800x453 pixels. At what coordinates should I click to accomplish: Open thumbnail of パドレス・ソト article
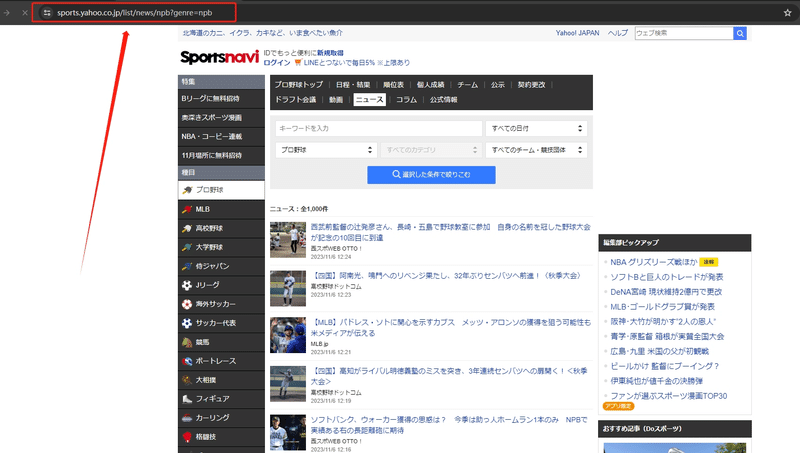coord(288,335)
